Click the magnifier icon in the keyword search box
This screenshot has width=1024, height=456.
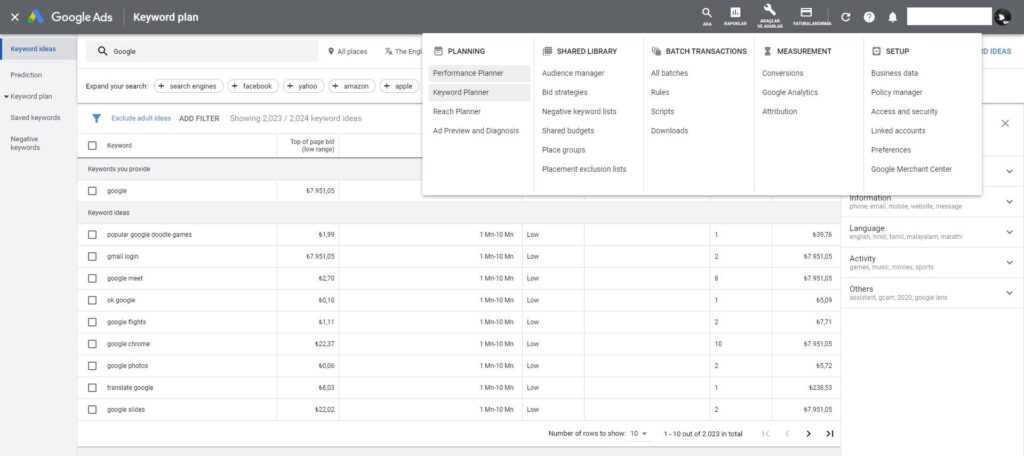103,51
